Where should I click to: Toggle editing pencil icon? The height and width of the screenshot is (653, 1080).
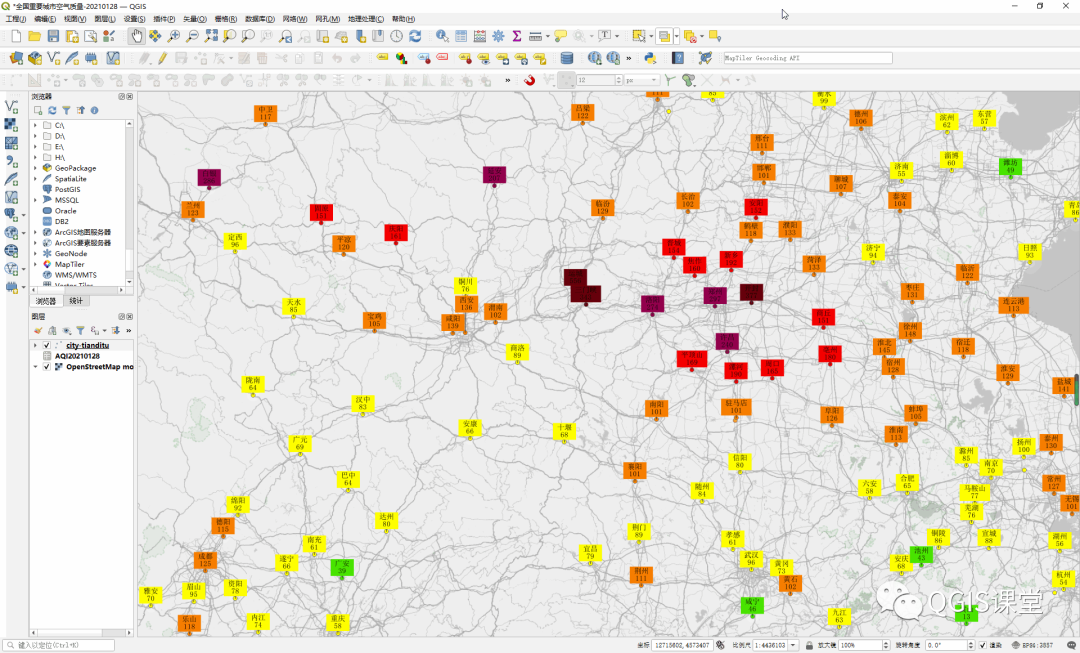[x=162, y=59]
